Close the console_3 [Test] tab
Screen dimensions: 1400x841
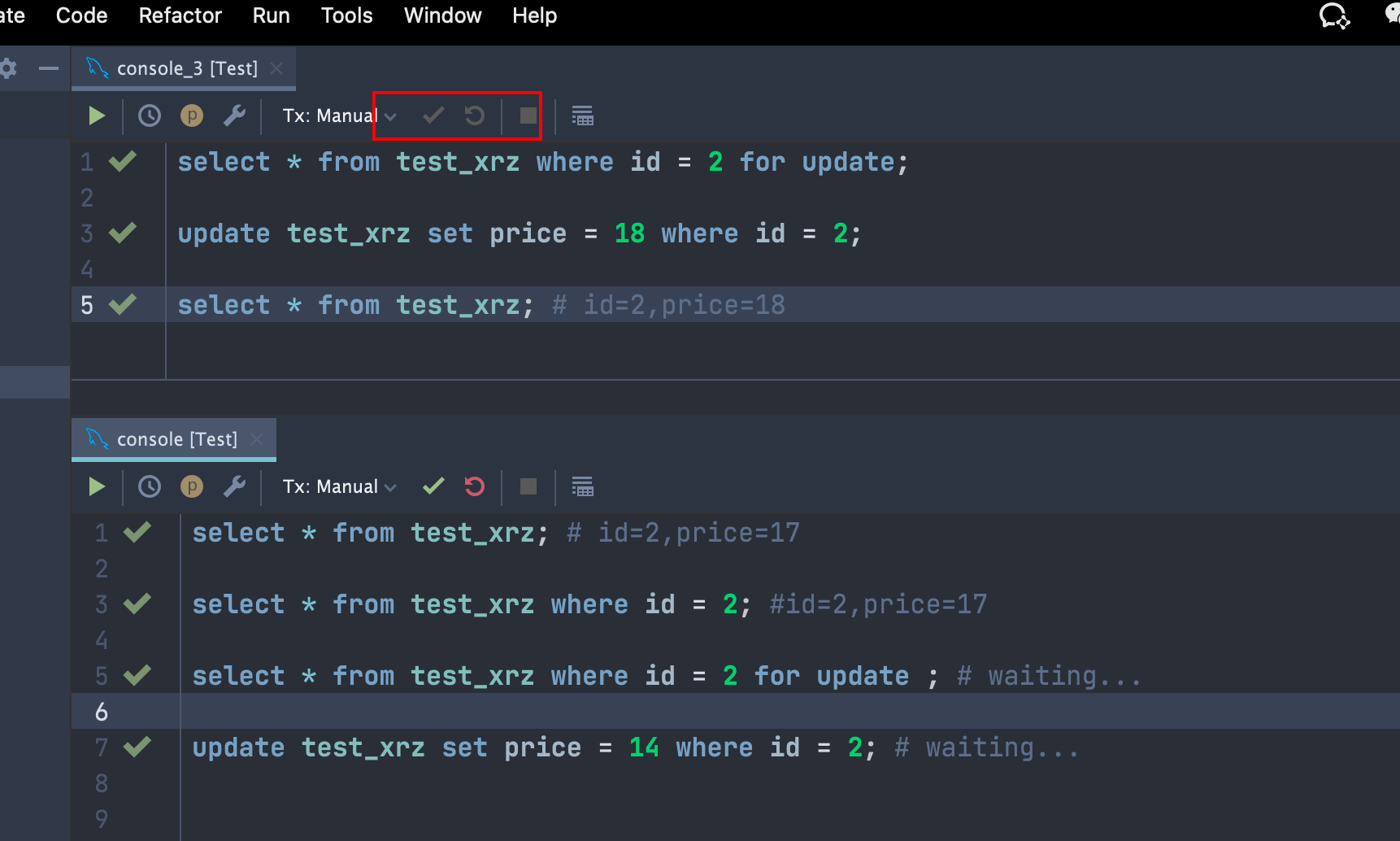(x=276, y=68)
